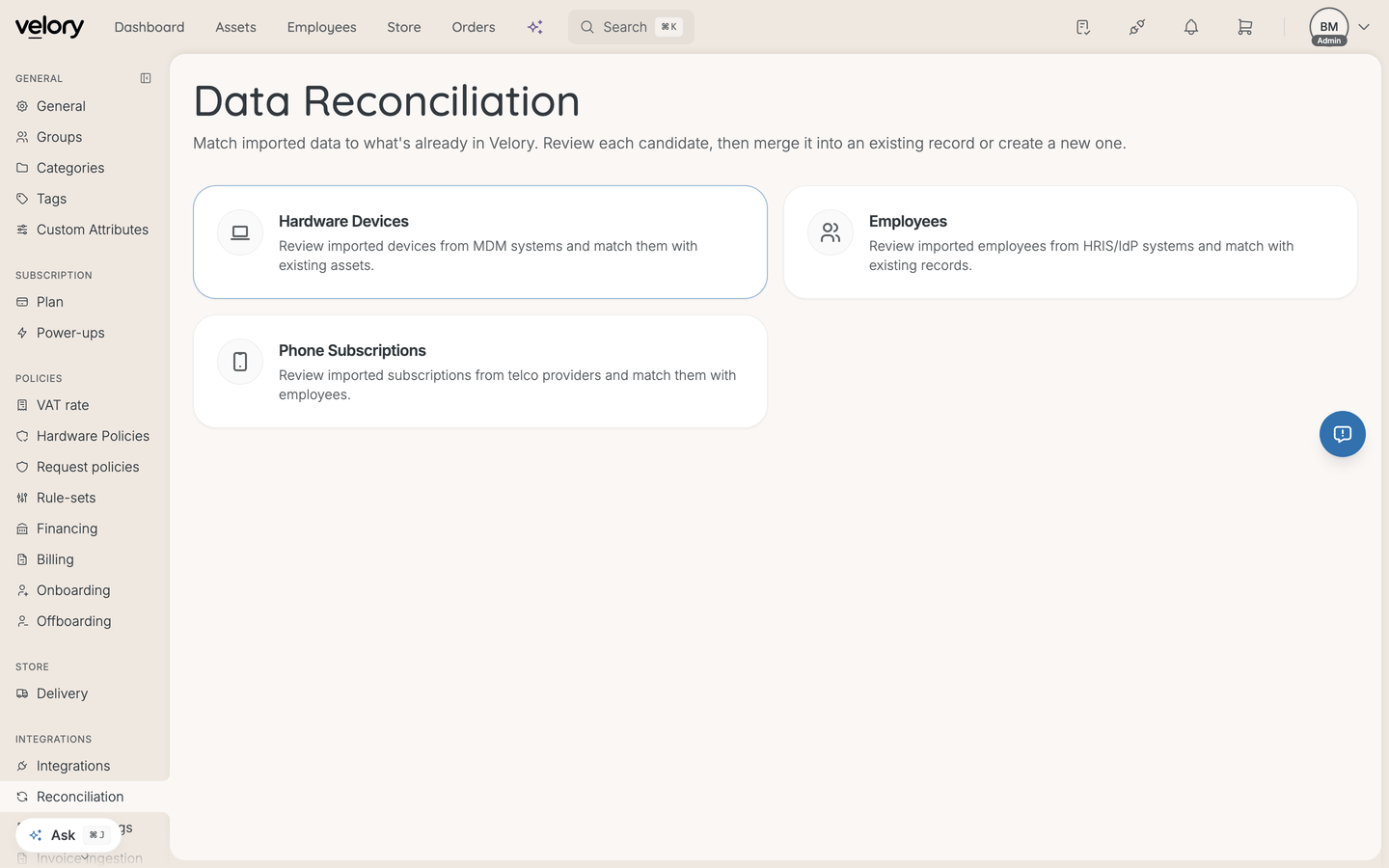1389x868 pixels.
Task: Open Employees in top navigation
Action: [321, 27]
